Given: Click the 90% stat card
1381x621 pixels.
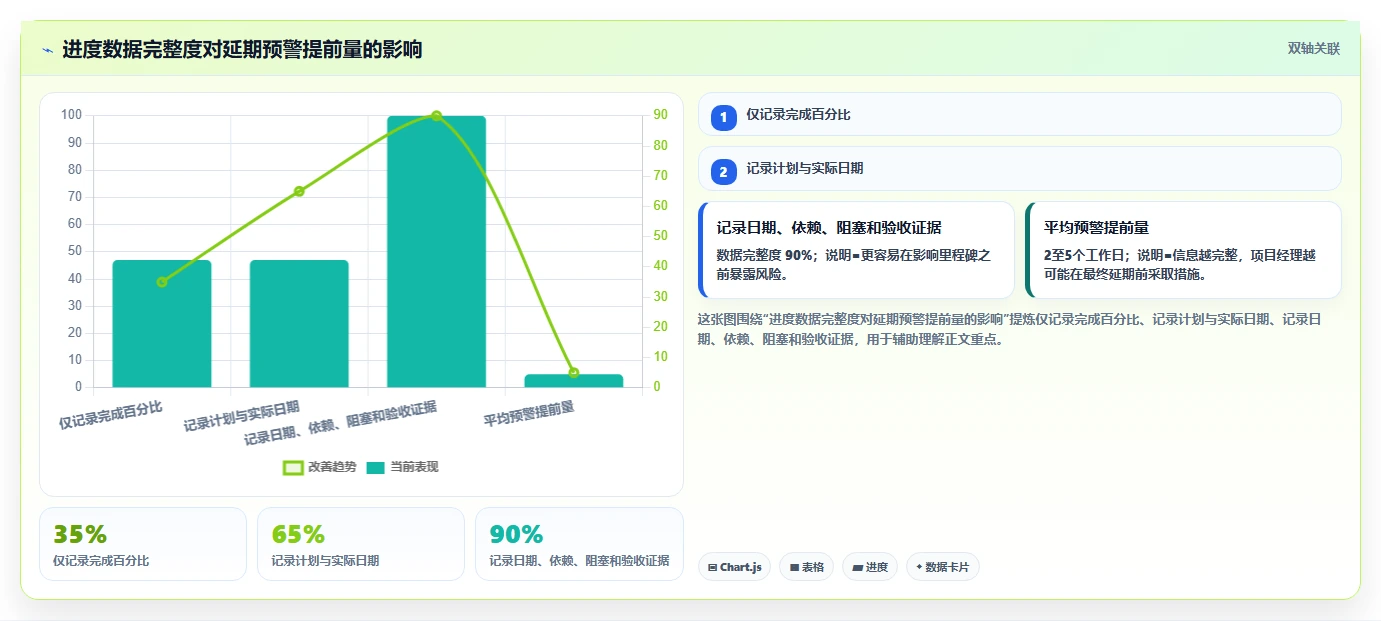Looking at the screenshot, I should click(x=579, y=544).
